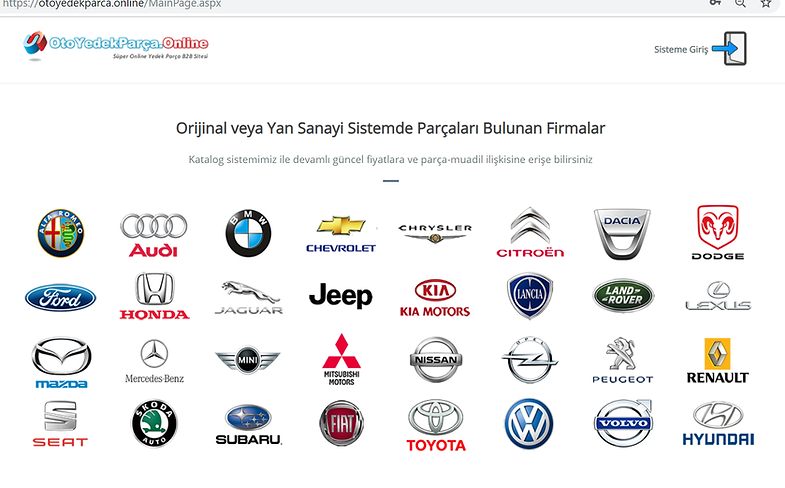785x488 pixels.
Task: Select the Audi brand logo
Action: pos(154,235)
